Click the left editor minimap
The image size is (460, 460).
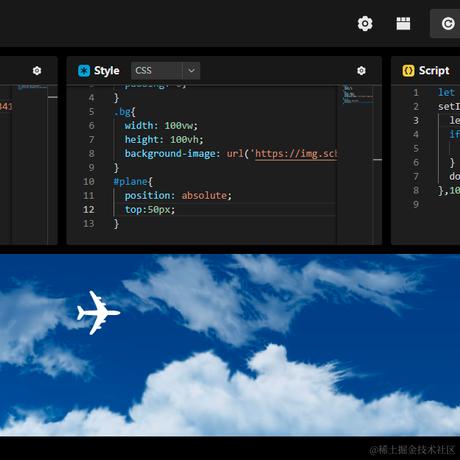(30, 165)
